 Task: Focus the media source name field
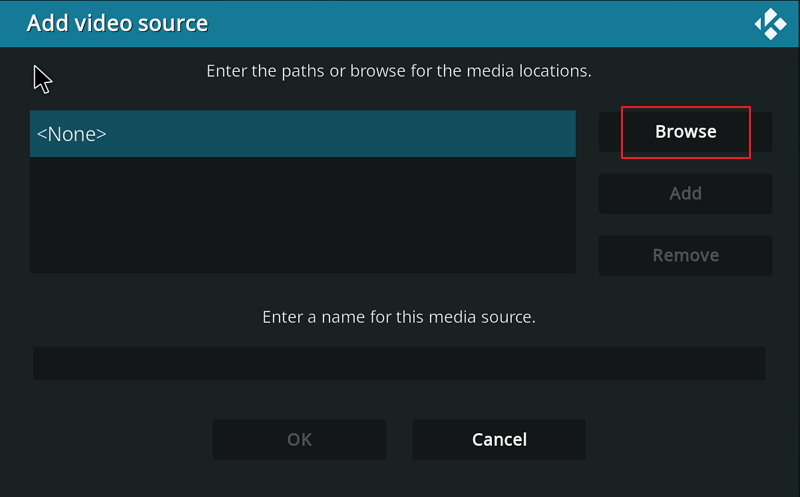[398, 363]
